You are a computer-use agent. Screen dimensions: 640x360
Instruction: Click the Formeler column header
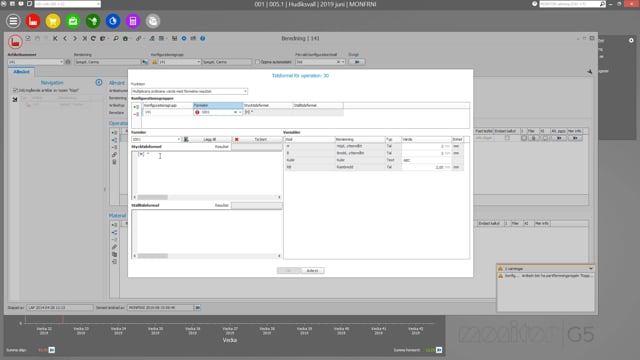[218, 105]
